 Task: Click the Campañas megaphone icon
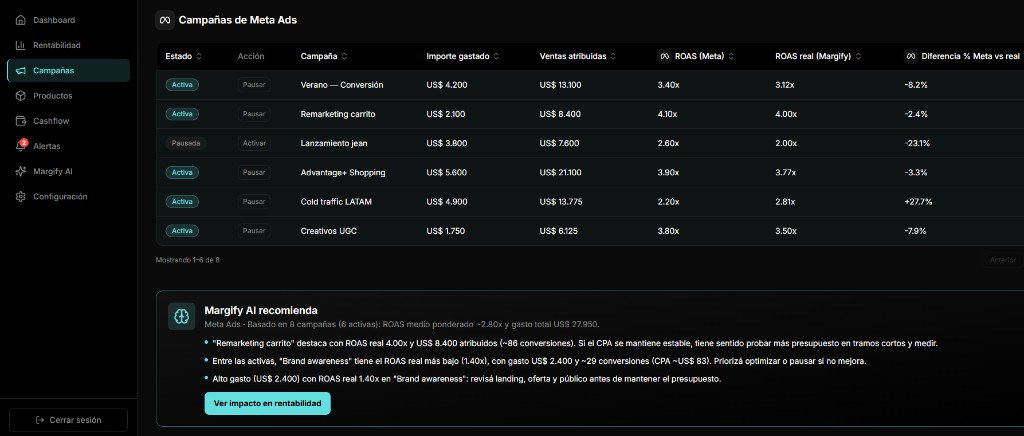[x=21, y=70]
